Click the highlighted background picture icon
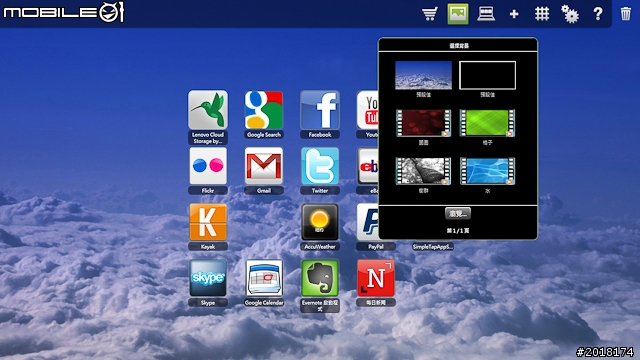The image size is (640, 360). 458,14
